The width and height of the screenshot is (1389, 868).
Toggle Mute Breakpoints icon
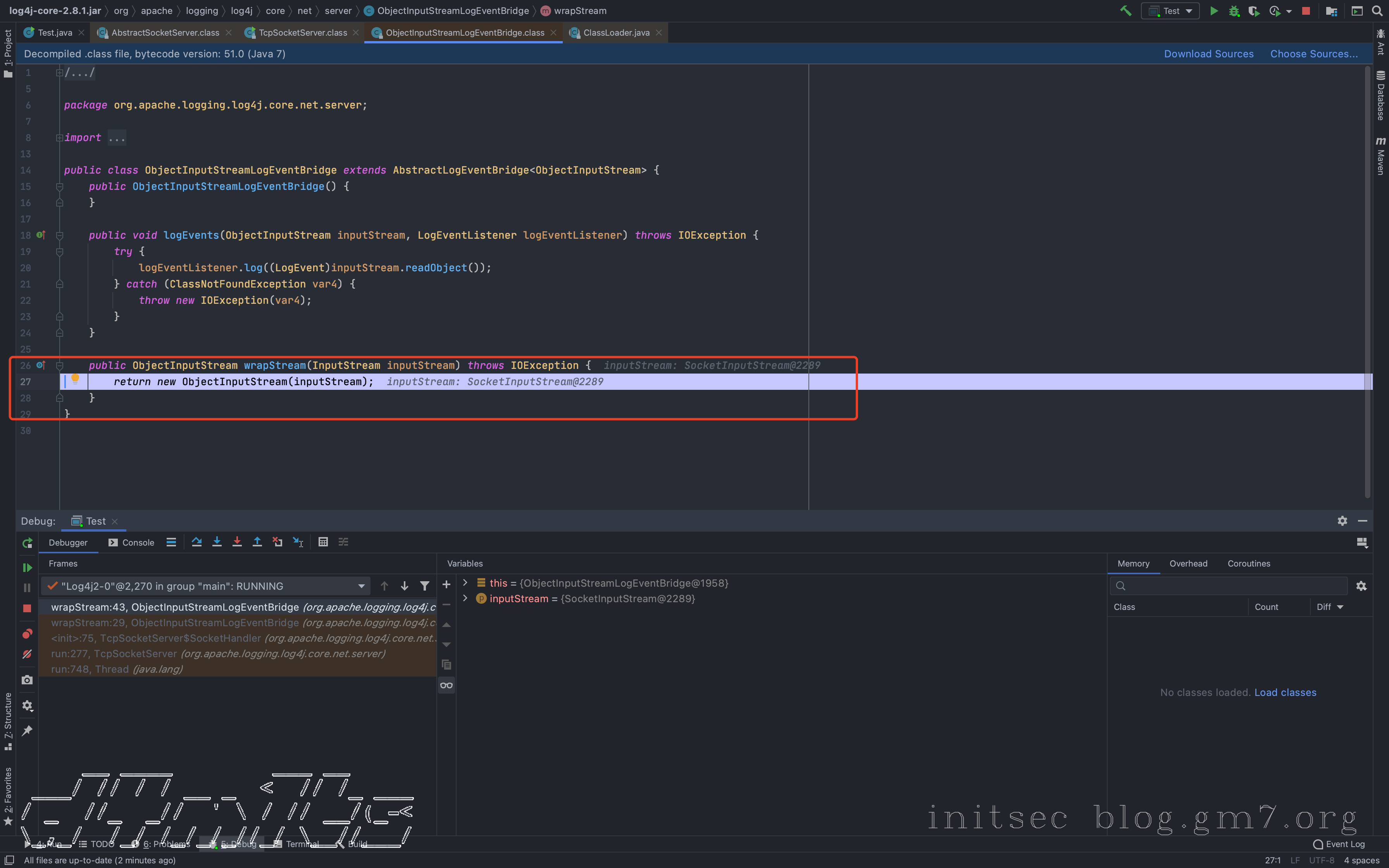(x=27, y=654)
